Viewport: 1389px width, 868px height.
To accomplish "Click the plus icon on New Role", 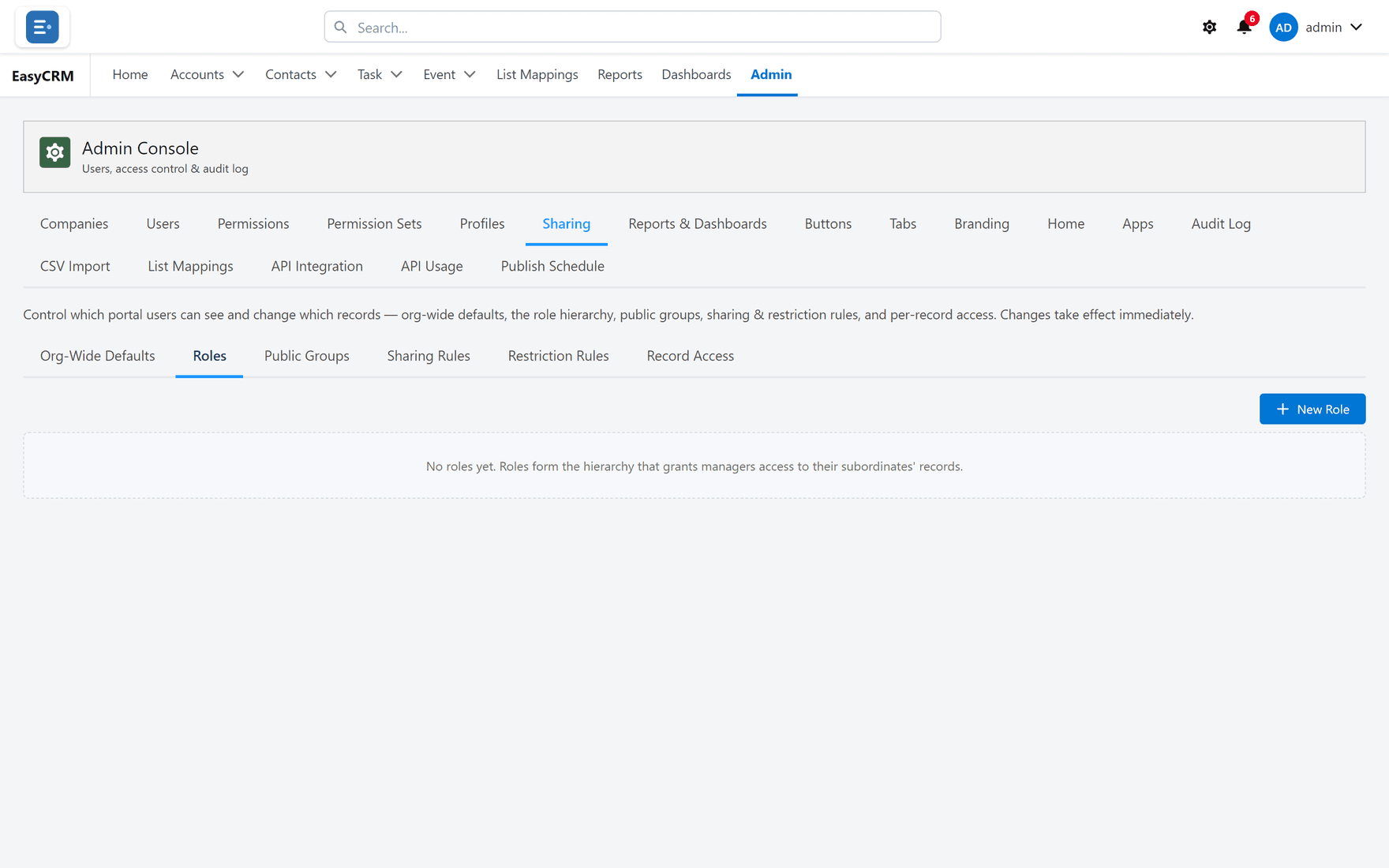I will 1282,409.
